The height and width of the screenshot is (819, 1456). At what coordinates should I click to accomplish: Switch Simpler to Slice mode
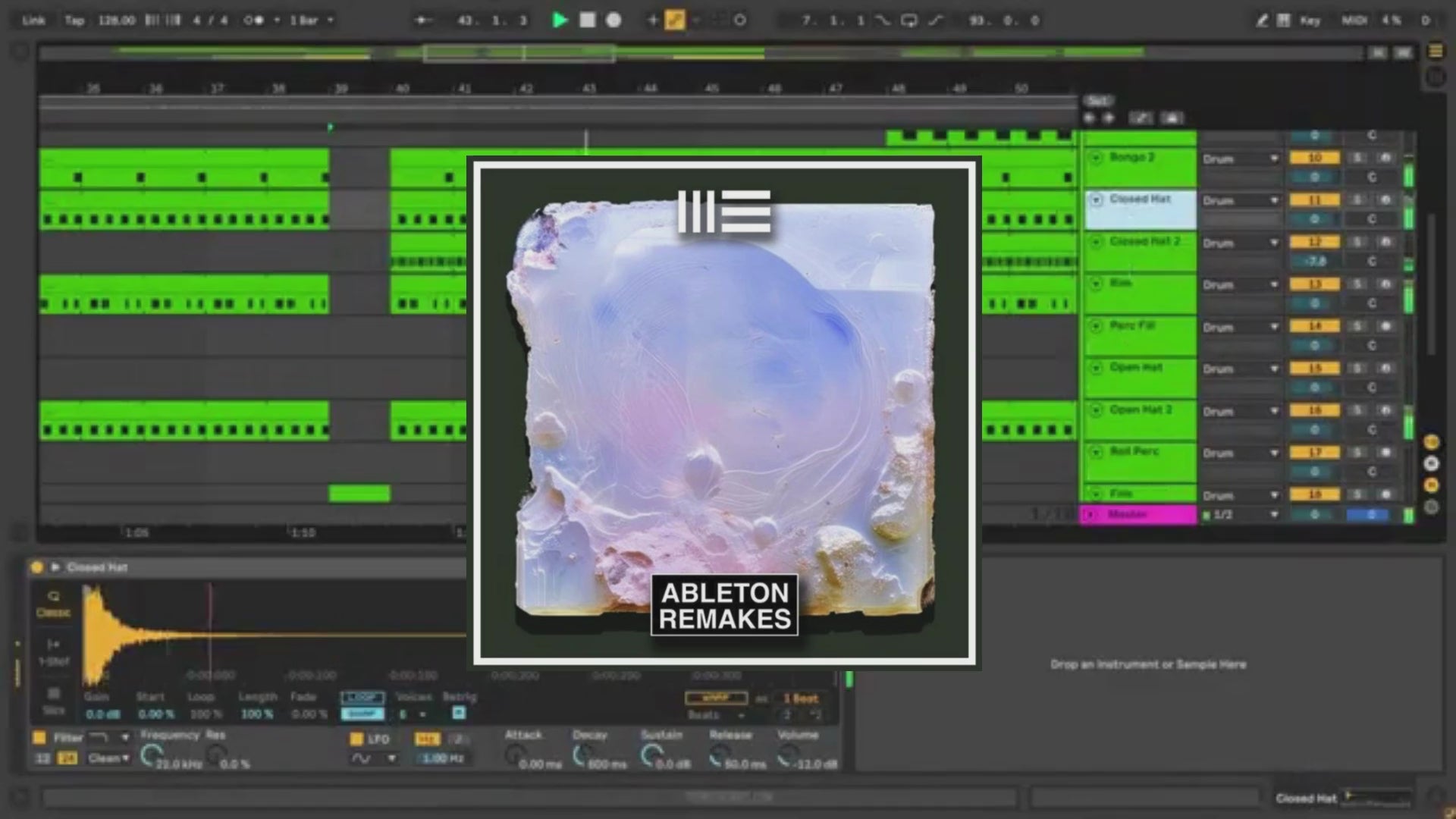[53, 701]
